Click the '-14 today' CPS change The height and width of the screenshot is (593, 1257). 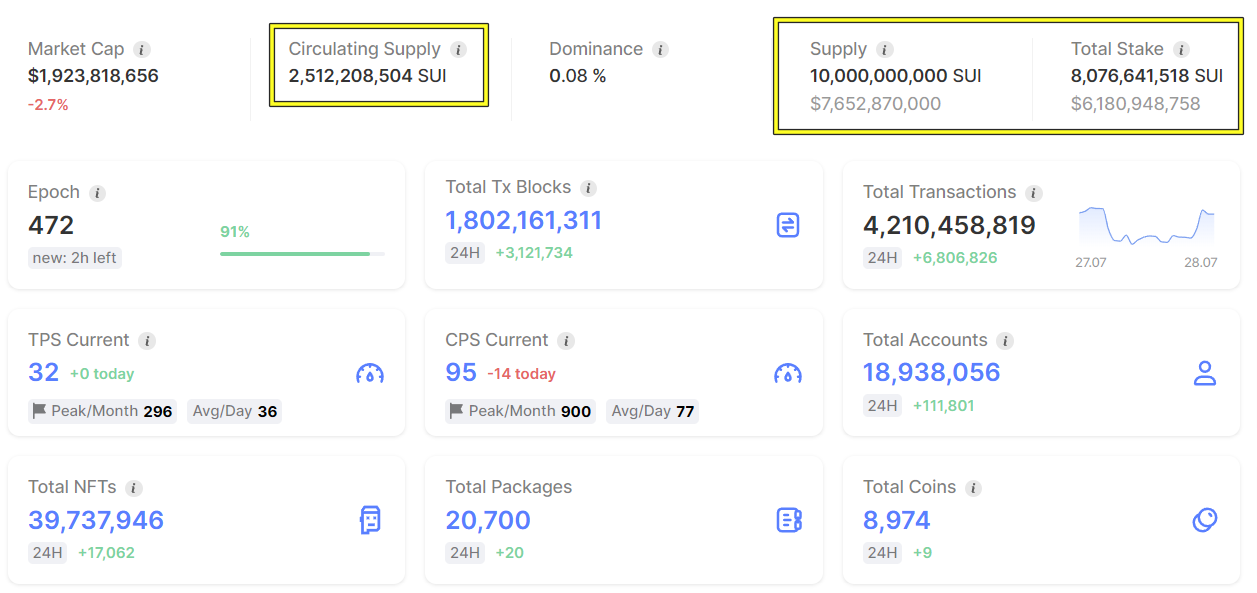pos(521,374)
